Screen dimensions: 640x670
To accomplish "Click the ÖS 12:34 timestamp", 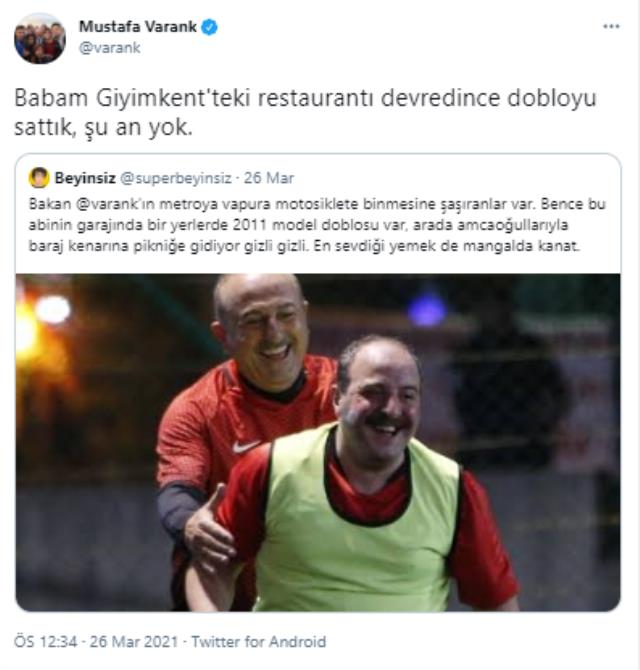I will point(46,641).
